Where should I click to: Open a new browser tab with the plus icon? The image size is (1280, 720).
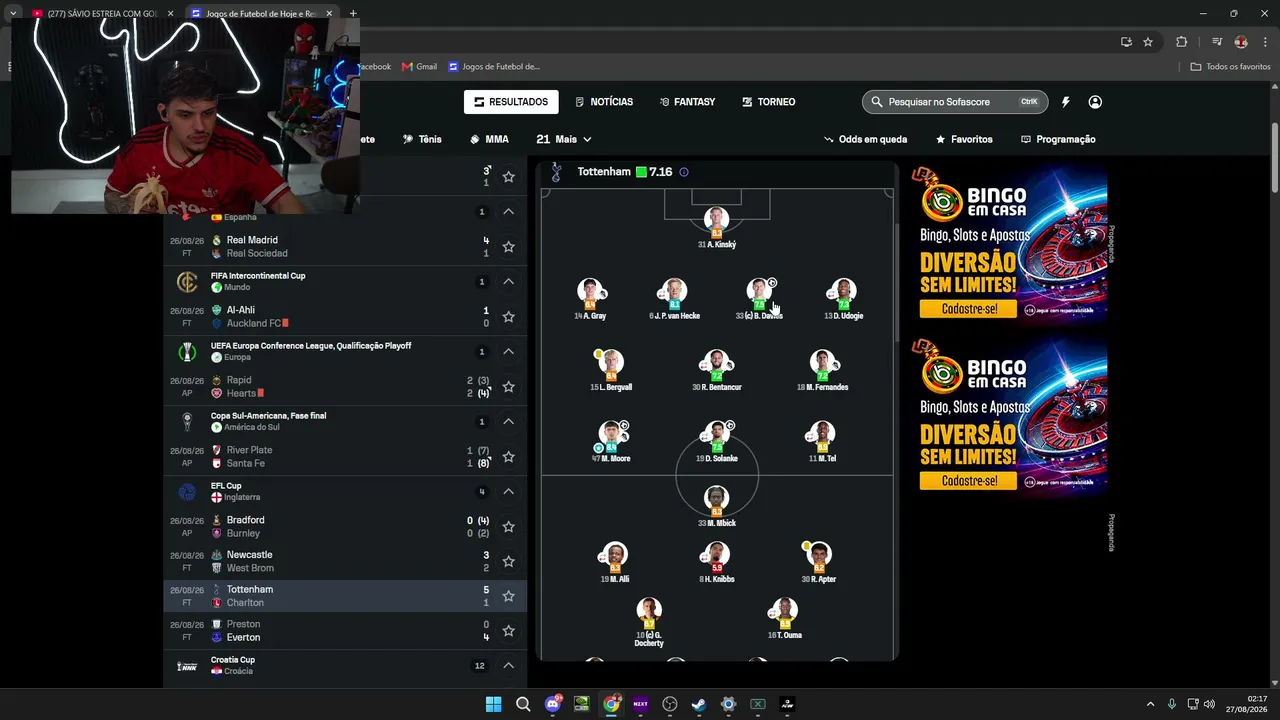point(353,14)
